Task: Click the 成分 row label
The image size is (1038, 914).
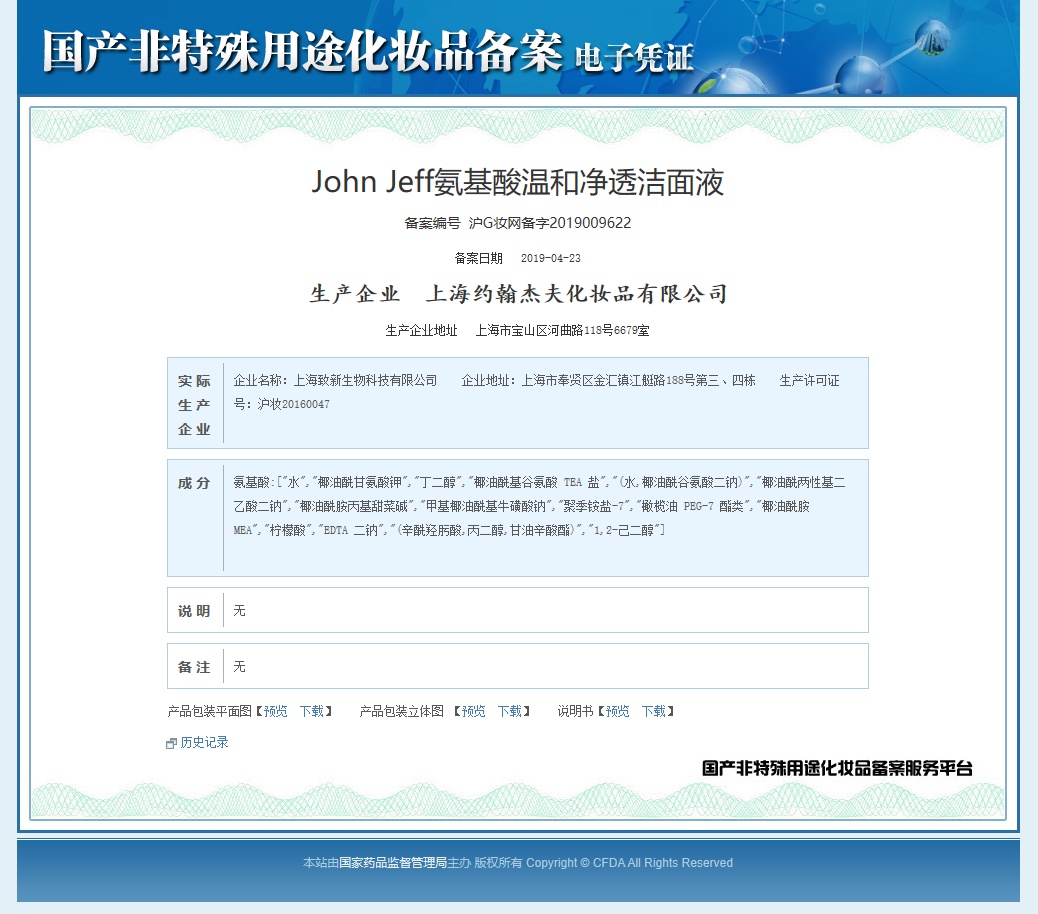Action: tap(194, 483)
